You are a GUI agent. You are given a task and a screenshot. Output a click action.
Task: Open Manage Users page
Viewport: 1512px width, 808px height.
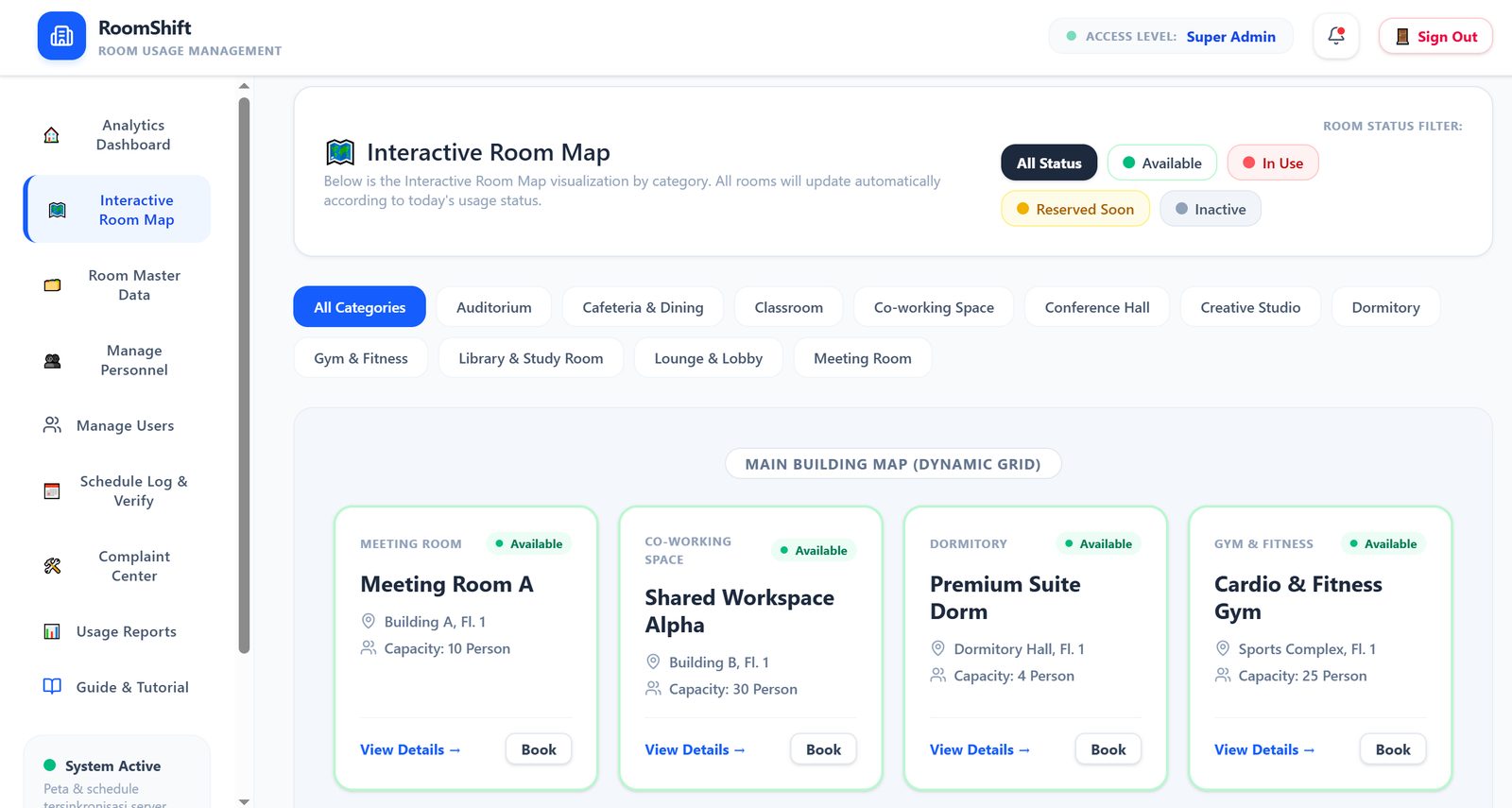(x=117, y=425)
